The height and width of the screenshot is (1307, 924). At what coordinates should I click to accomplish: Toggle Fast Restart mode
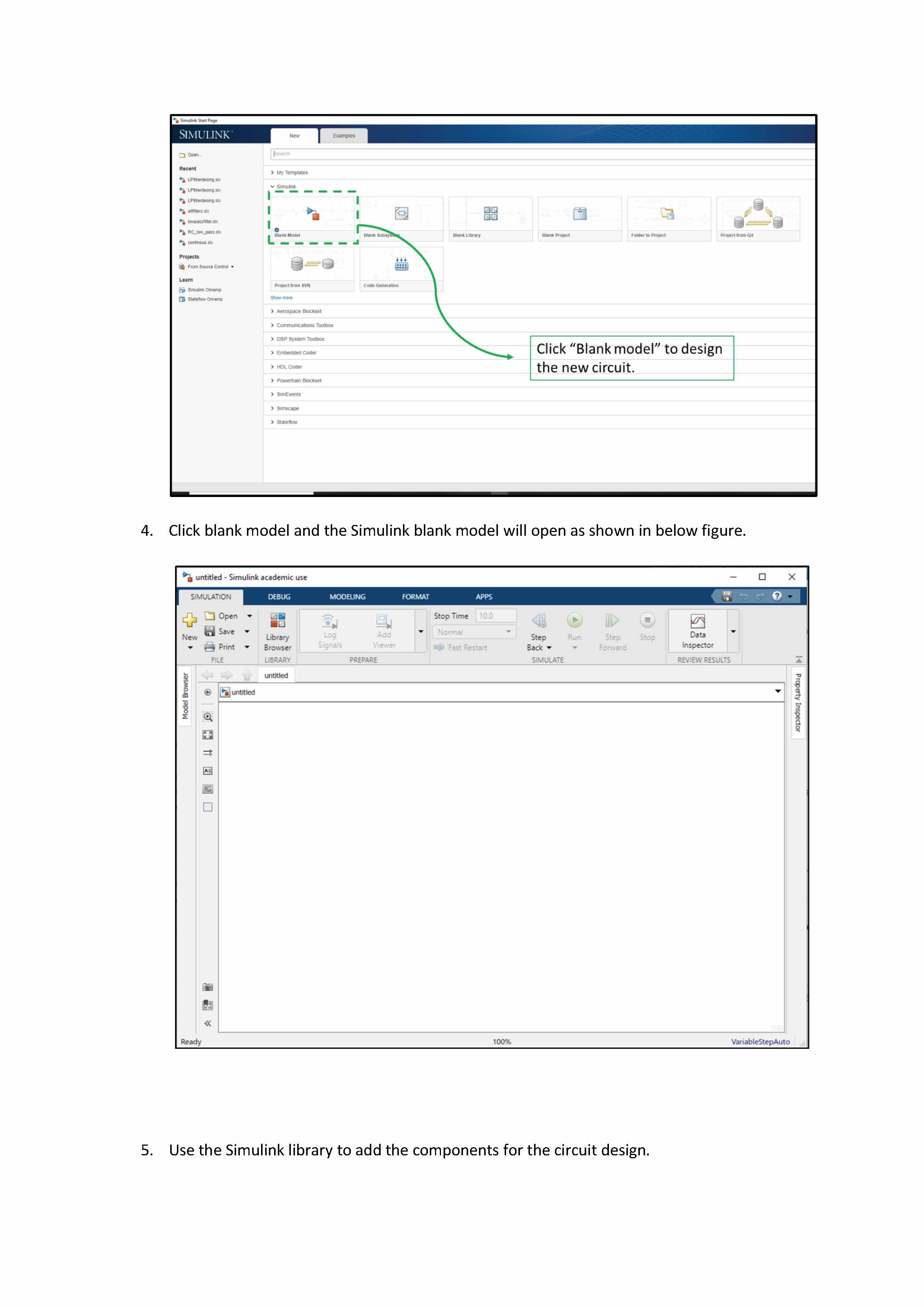pos(461,647)
